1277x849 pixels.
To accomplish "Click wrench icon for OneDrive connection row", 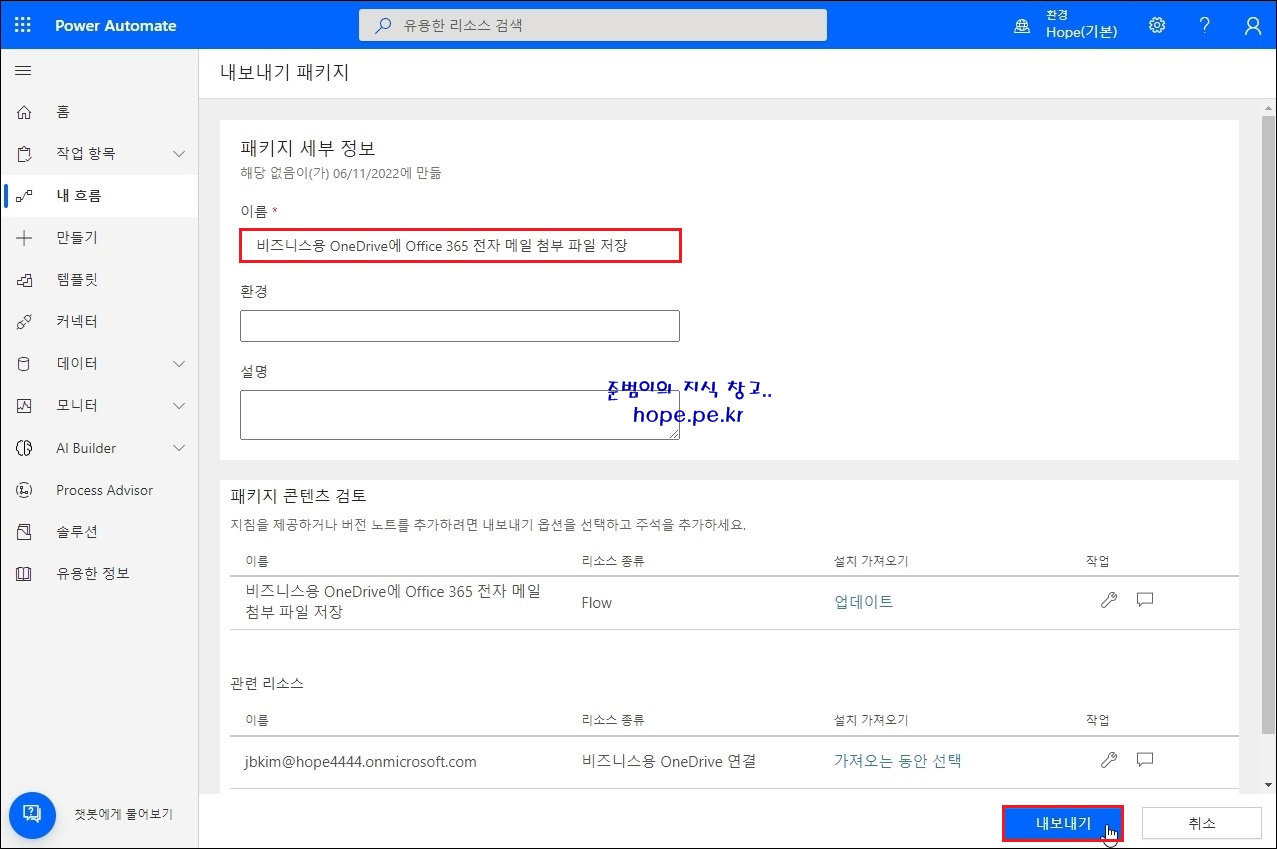I will [x=1108, y=760].
